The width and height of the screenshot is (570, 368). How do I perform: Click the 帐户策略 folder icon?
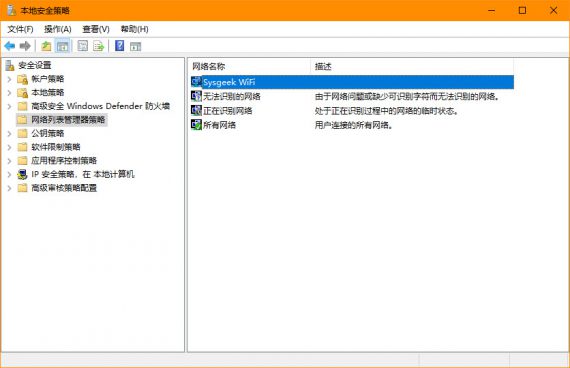[23, 79]
